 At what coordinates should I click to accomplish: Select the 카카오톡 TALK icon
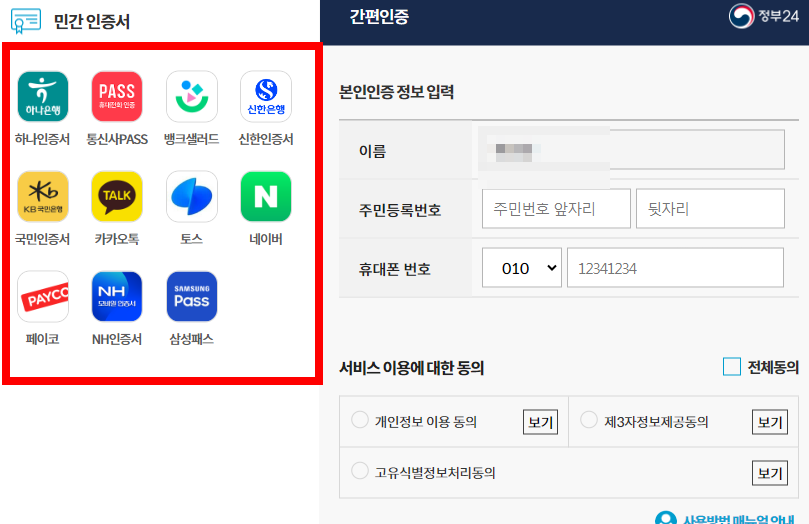tap(117, 196)
